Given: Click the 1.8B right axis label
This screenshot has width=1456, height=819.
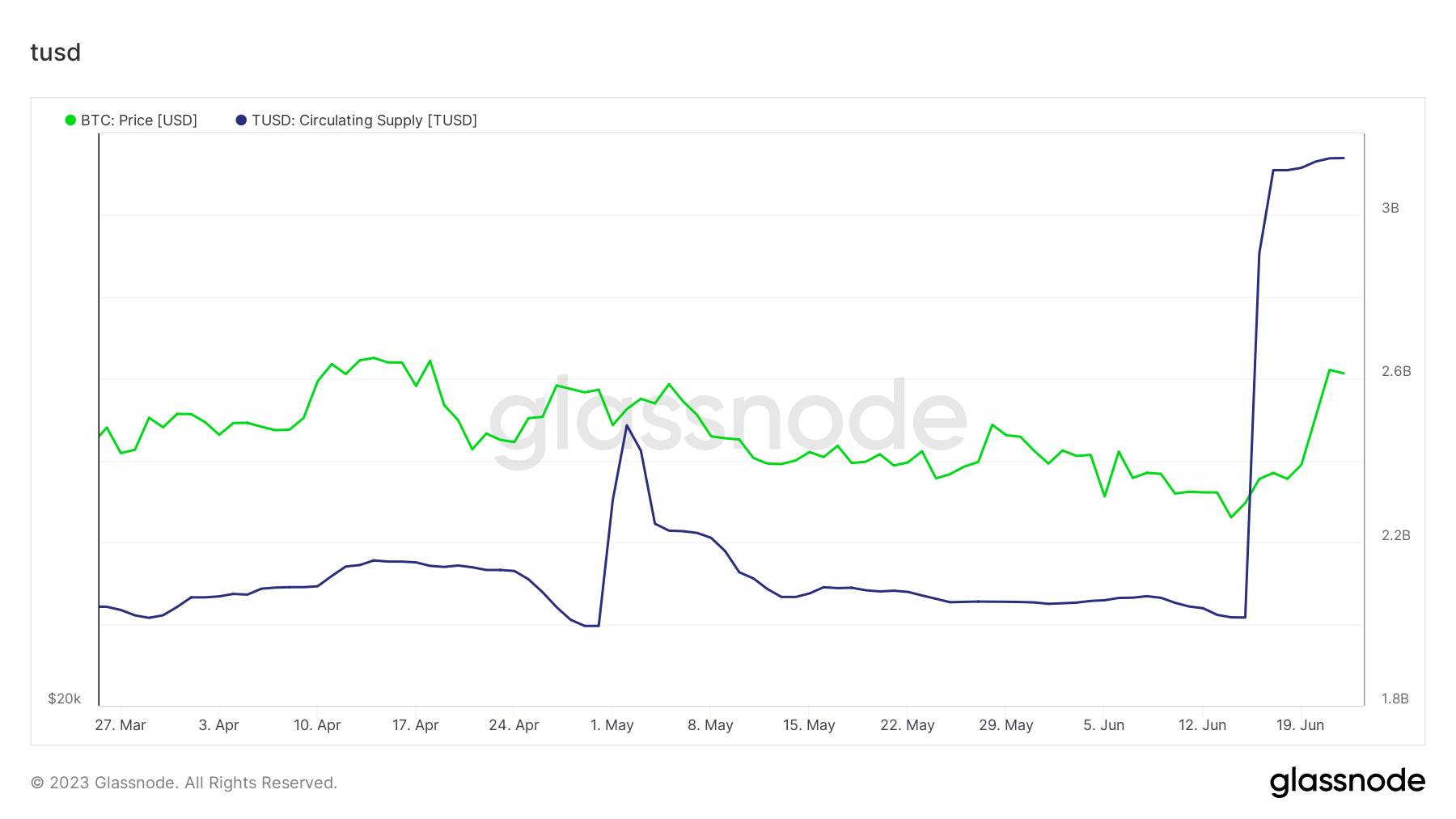Looking at the screenshot, I should click(1395, 699).
